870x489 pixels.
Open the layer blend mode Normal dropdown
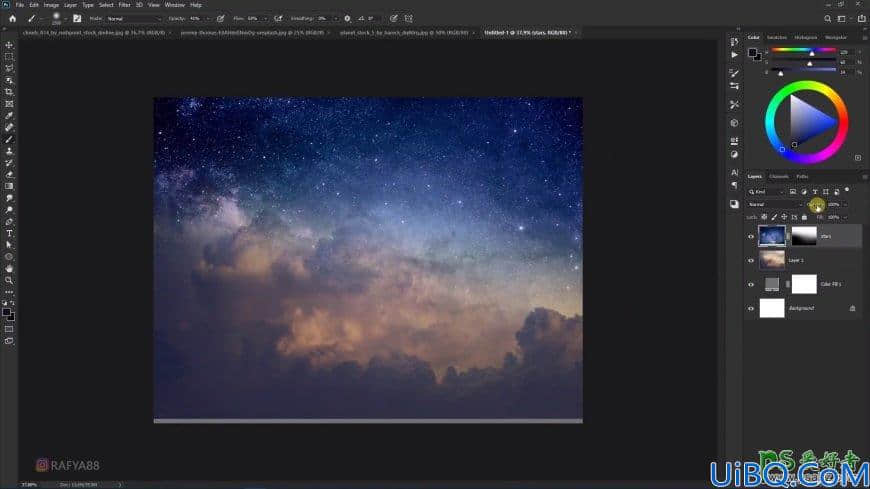point(775,204)
